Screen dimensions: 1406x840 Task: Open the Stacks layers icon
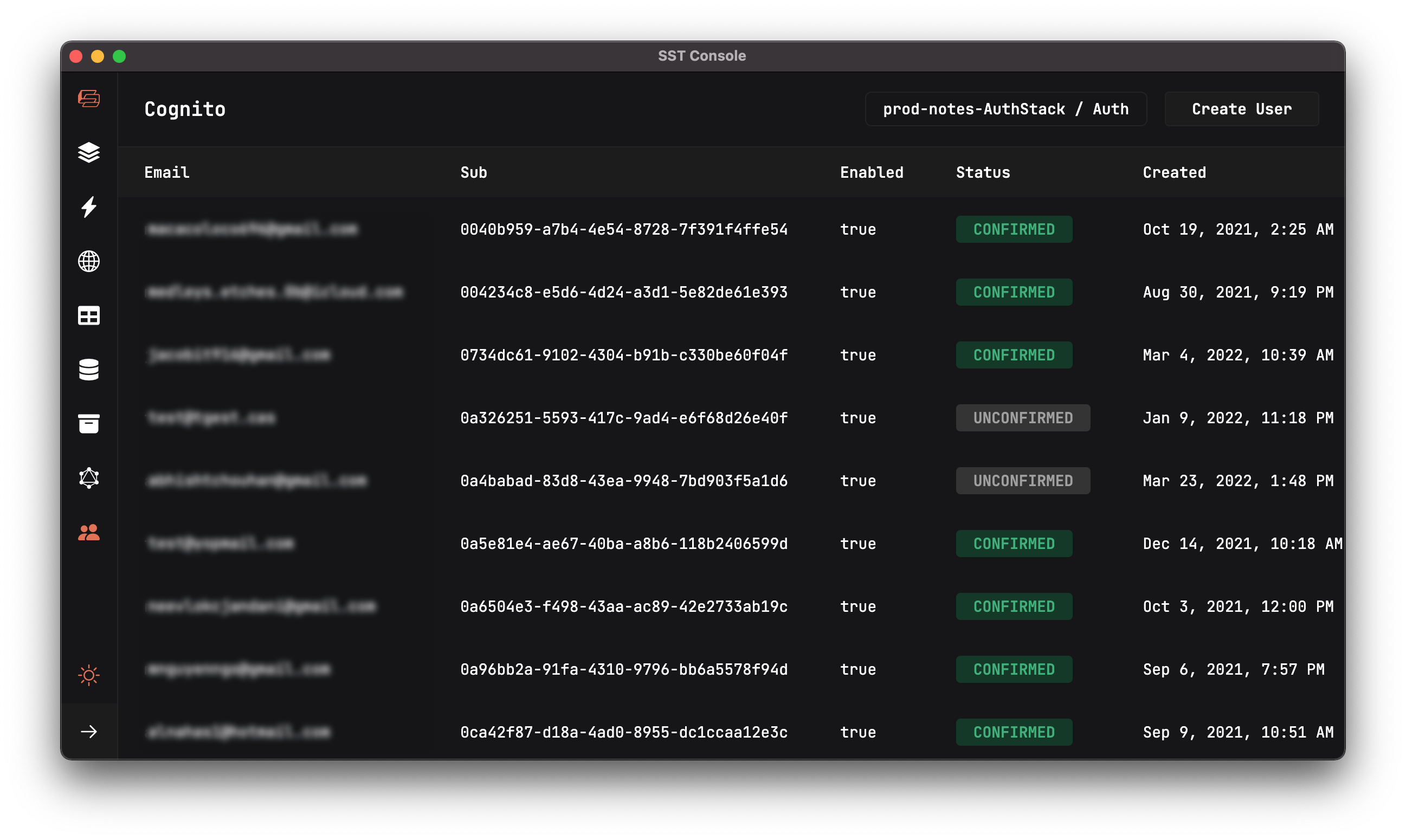(x=89, y=152)
